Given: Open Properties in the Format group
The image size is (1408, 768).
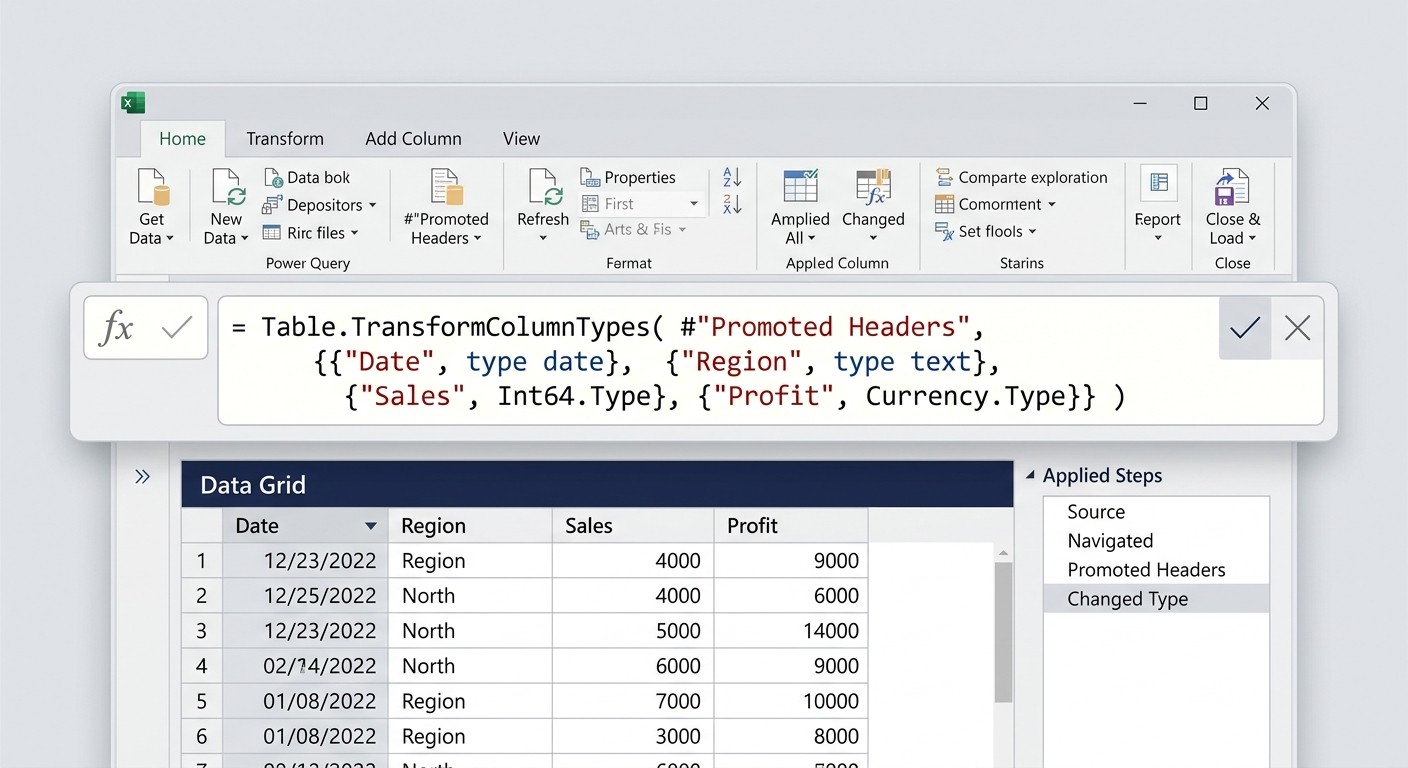Looking at the screenshot, I should (x=628, y=177).
